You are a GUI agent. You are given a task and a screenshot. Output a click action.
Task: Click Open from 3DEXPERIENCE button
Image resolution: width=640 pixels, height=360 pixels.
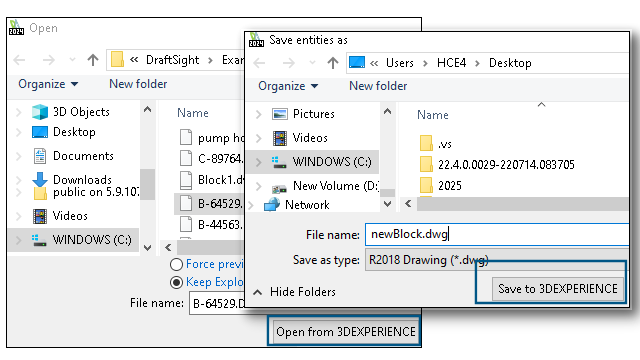(345, 332)
